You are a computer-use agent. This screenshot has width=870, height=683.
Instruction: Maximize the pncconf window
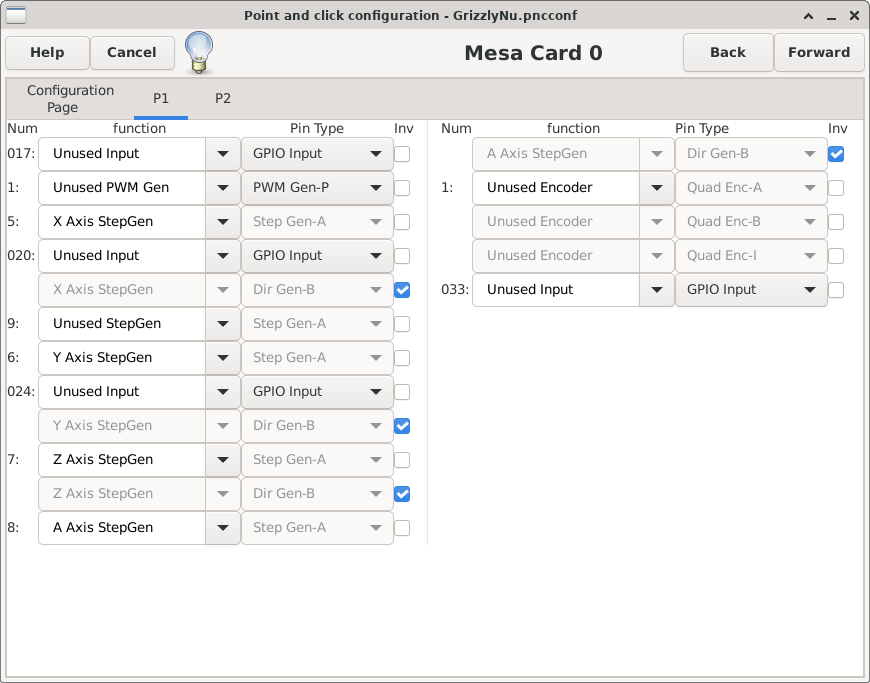click(808, 16)
